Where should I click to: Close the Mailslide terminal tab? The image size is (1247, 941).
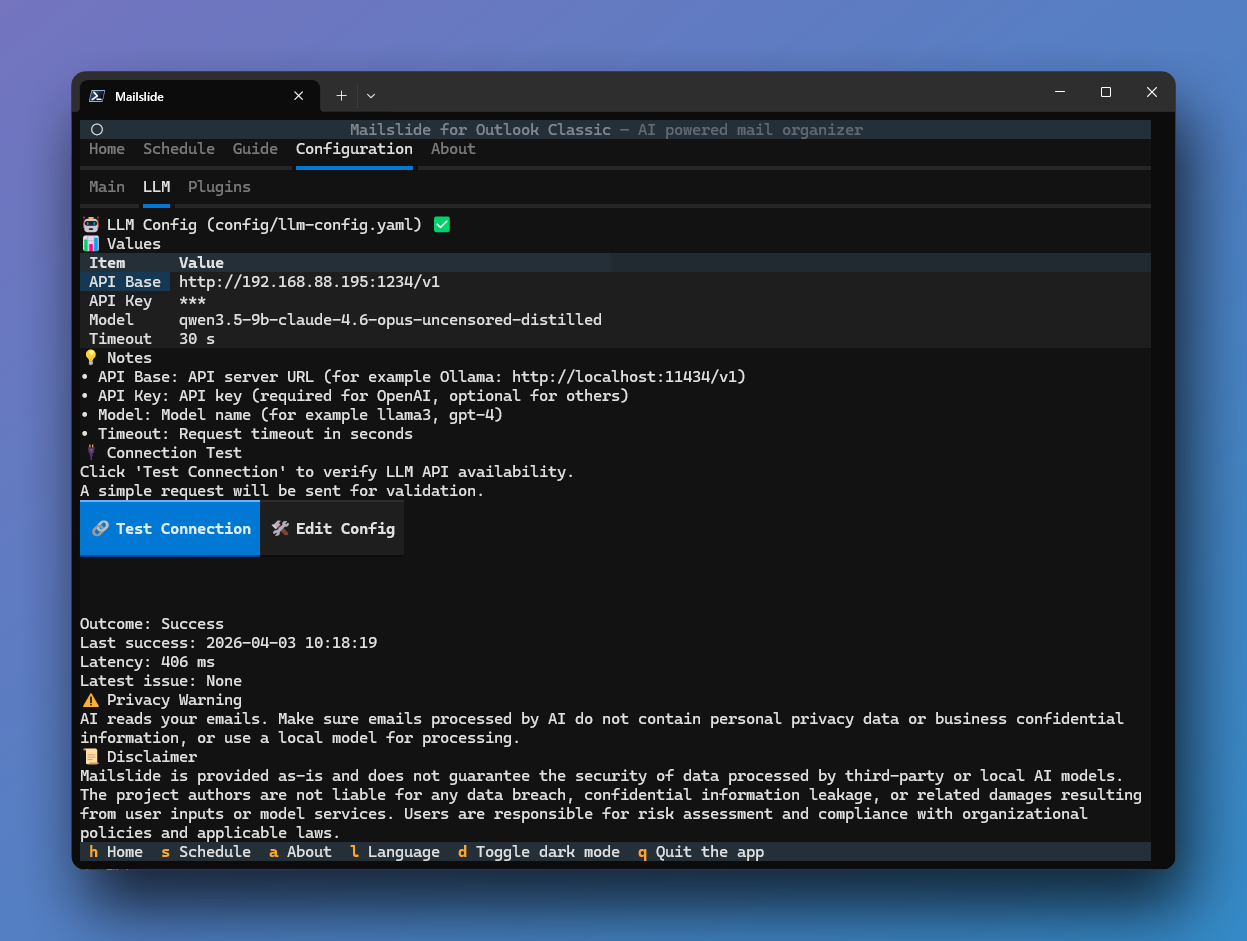pyautogui.click(x=299, y=97)
